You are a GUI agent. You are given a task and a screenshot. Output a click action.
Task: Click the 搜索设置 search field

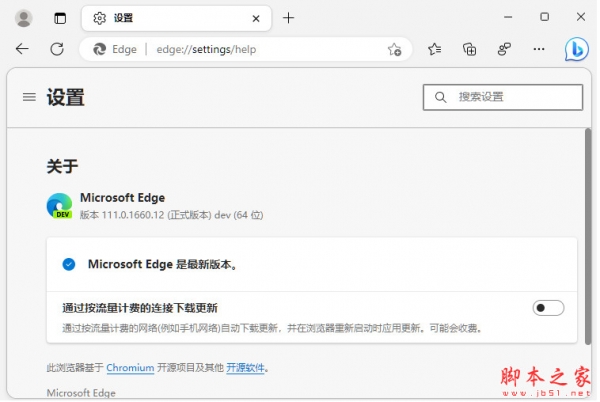pos(503,97)
